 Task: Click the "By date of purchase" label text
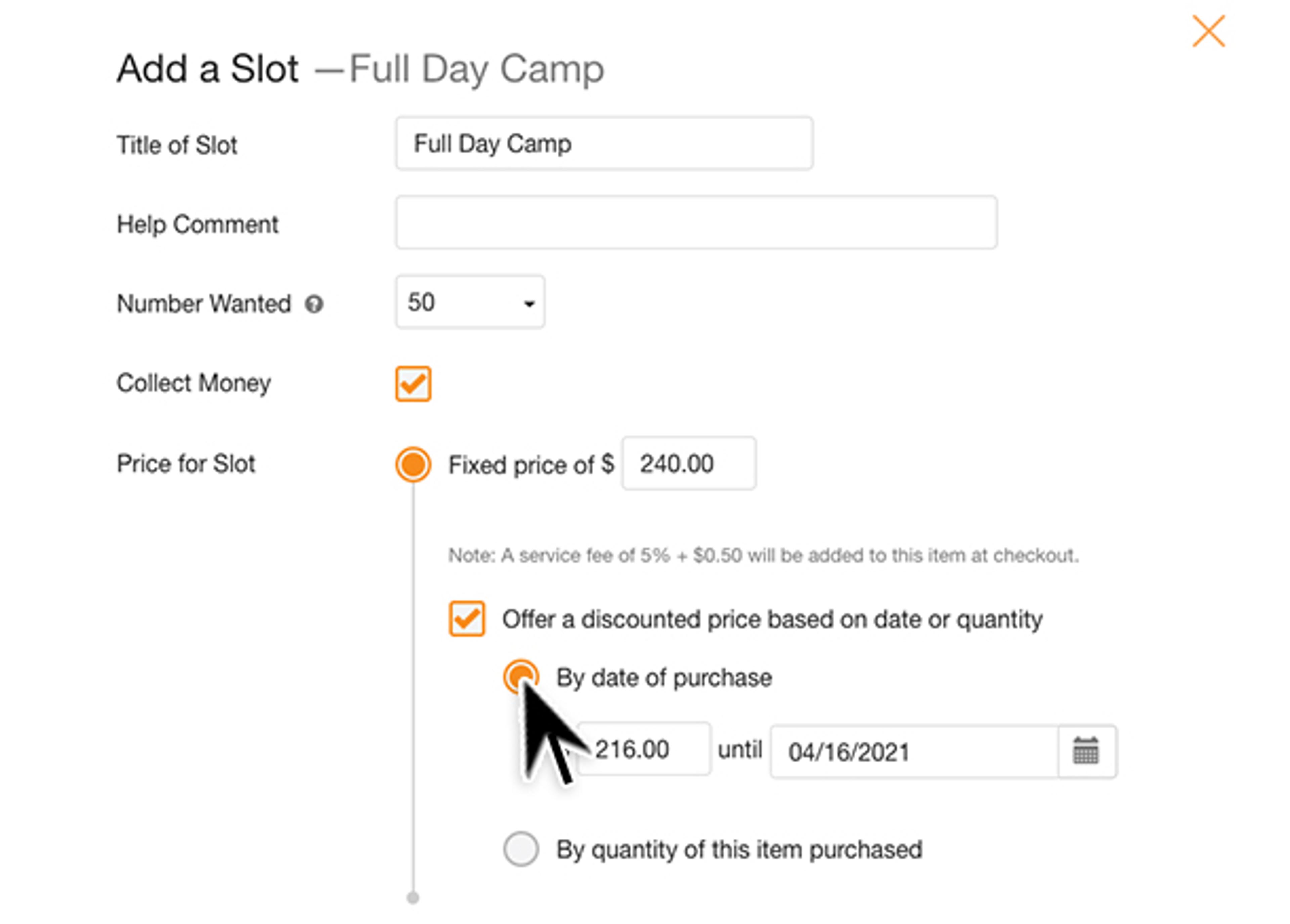coord(664,678)
